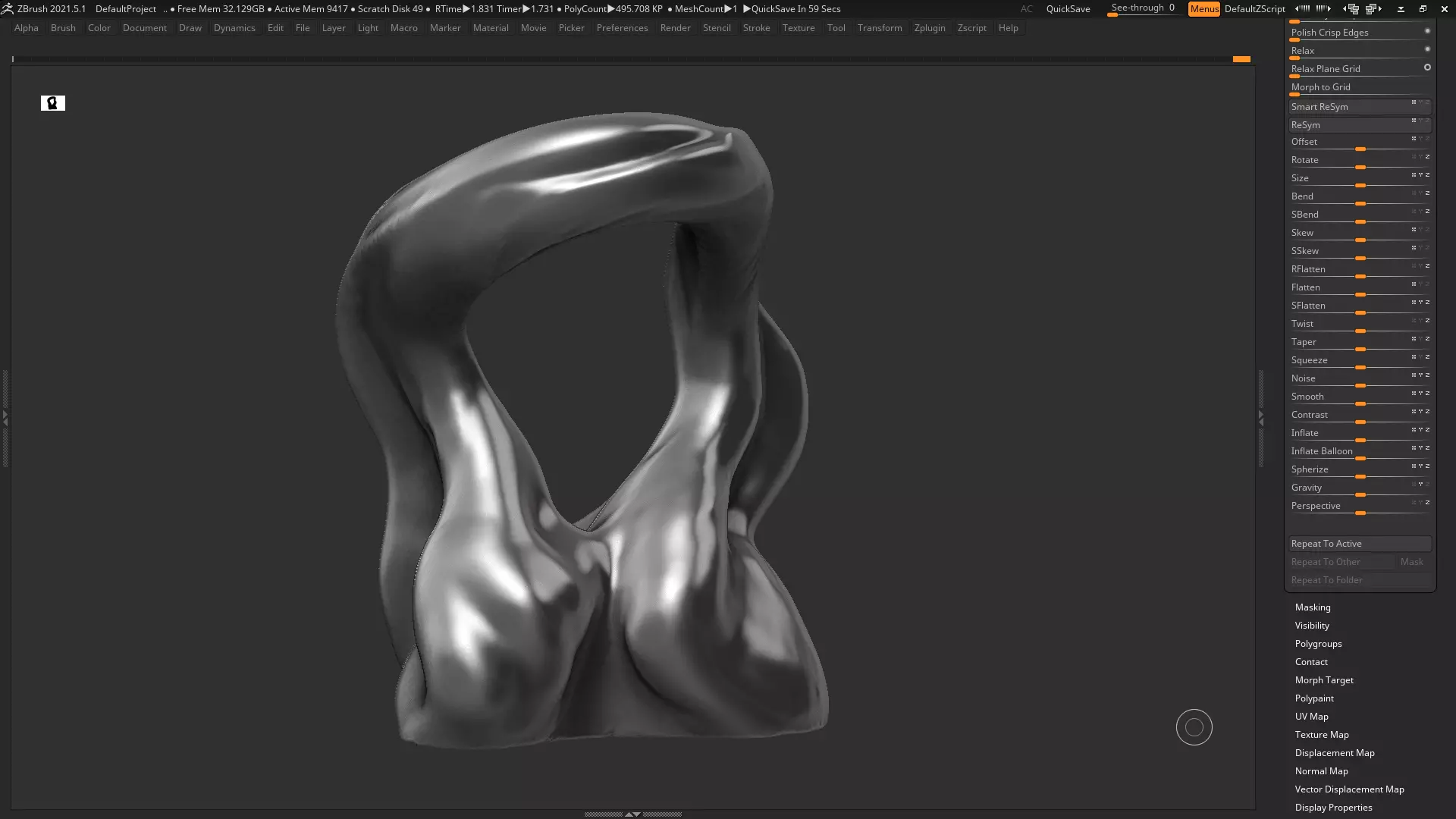1456x819 pixels.
Task: Open the Stroke menu
Action: coord(756,28)
